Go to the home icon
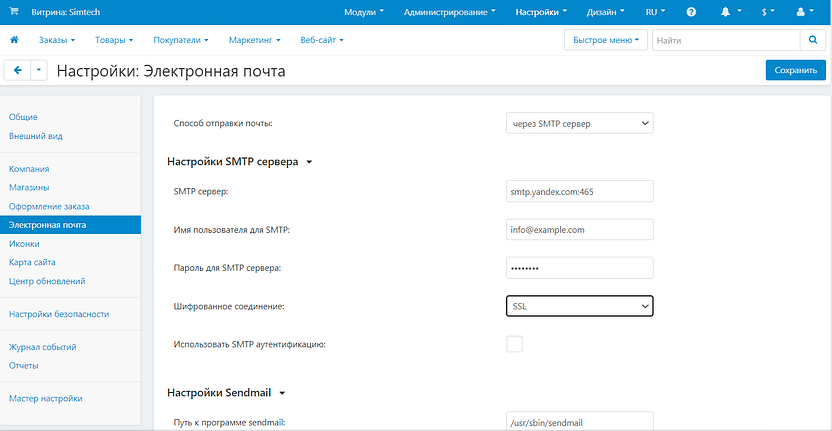 pos(14,40)
